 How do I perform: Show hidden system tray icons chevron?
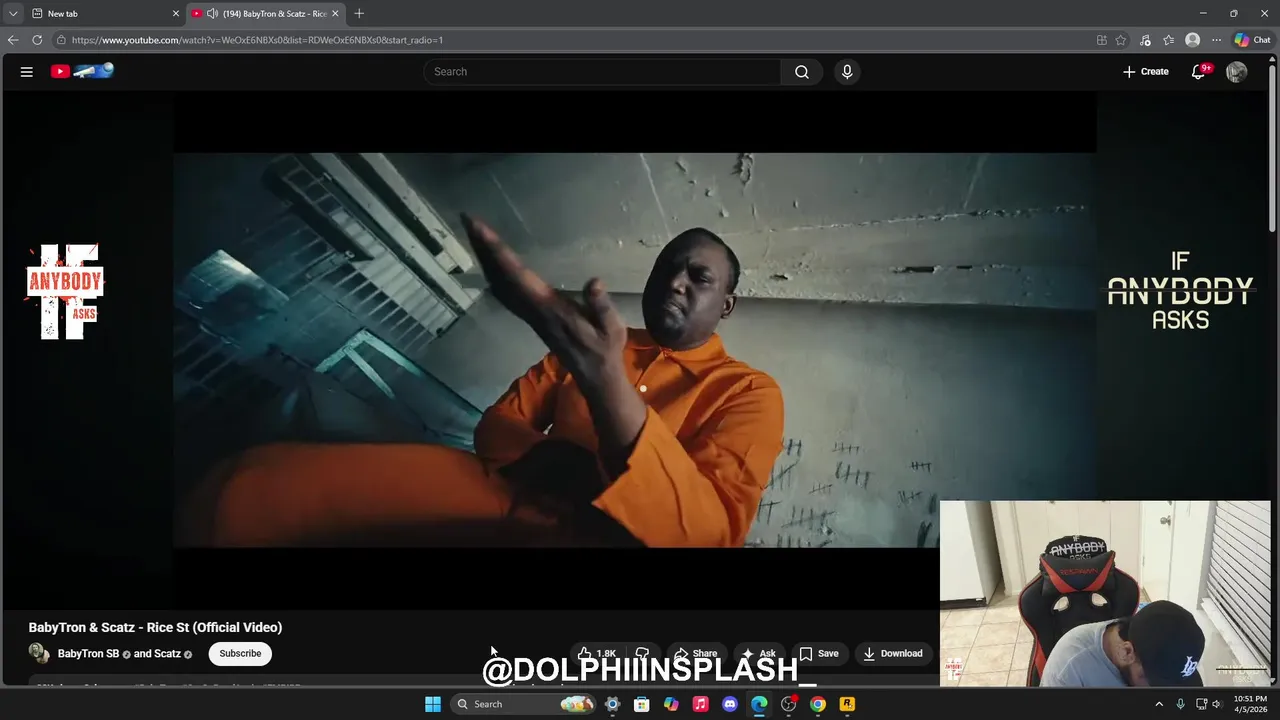[x=1159, y=704]
